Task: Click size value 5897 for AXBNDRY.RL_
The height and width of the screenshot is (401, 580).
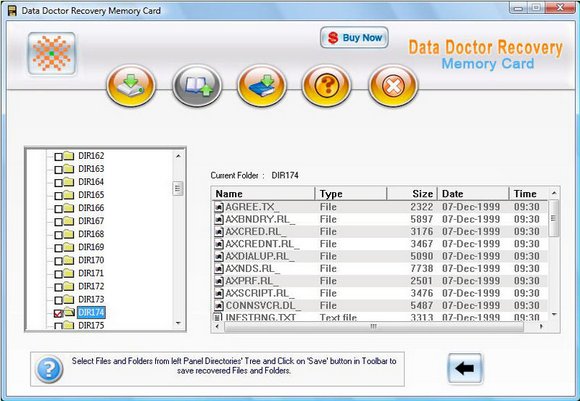Action: coord(421,219)
